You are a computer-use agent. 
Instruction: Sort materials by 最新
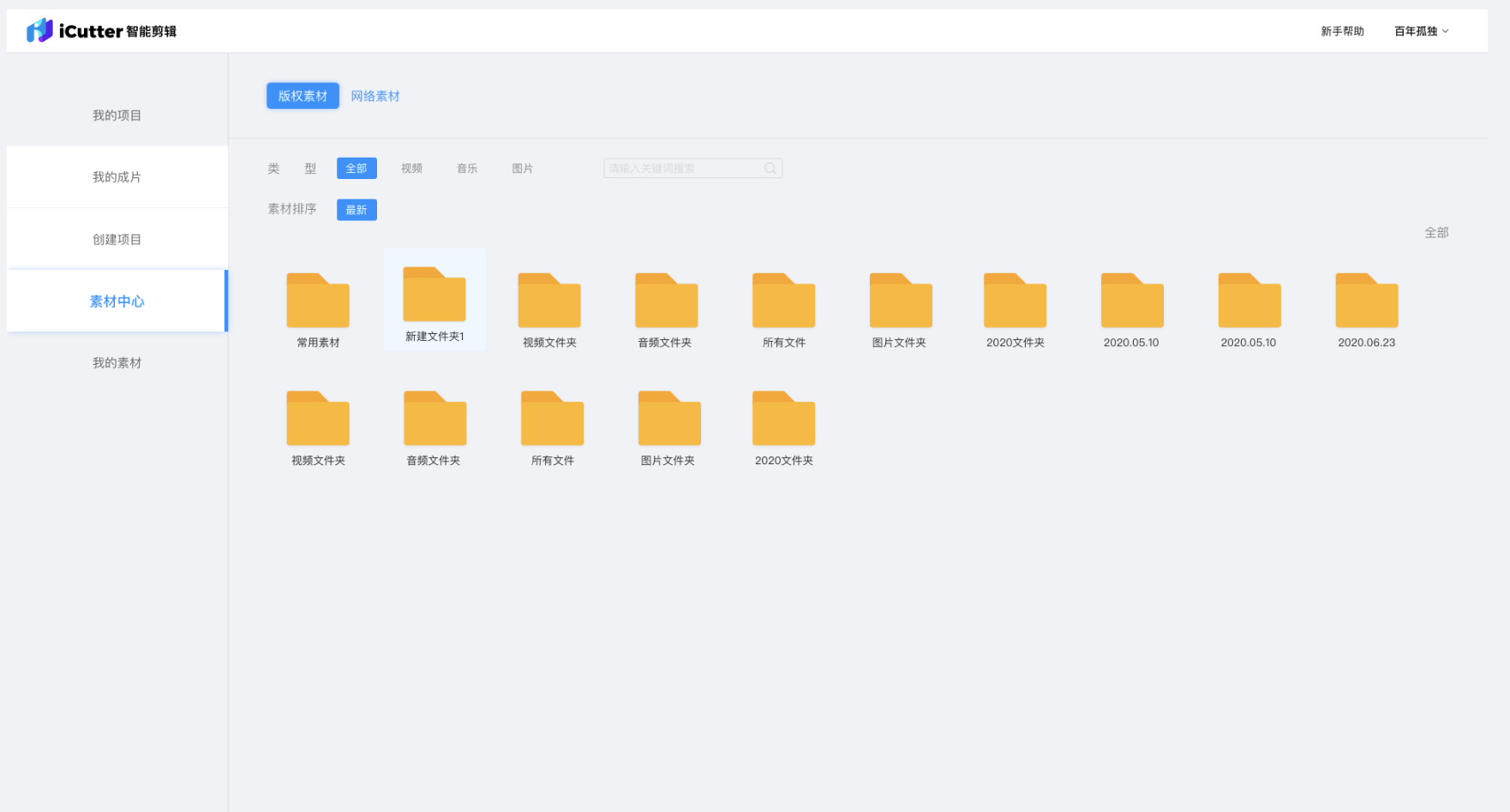[357, 210]
